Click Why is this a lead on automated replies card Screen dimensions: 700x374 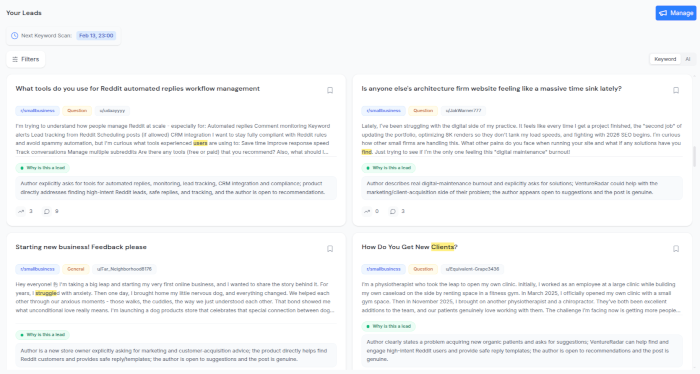coord(42,168)
